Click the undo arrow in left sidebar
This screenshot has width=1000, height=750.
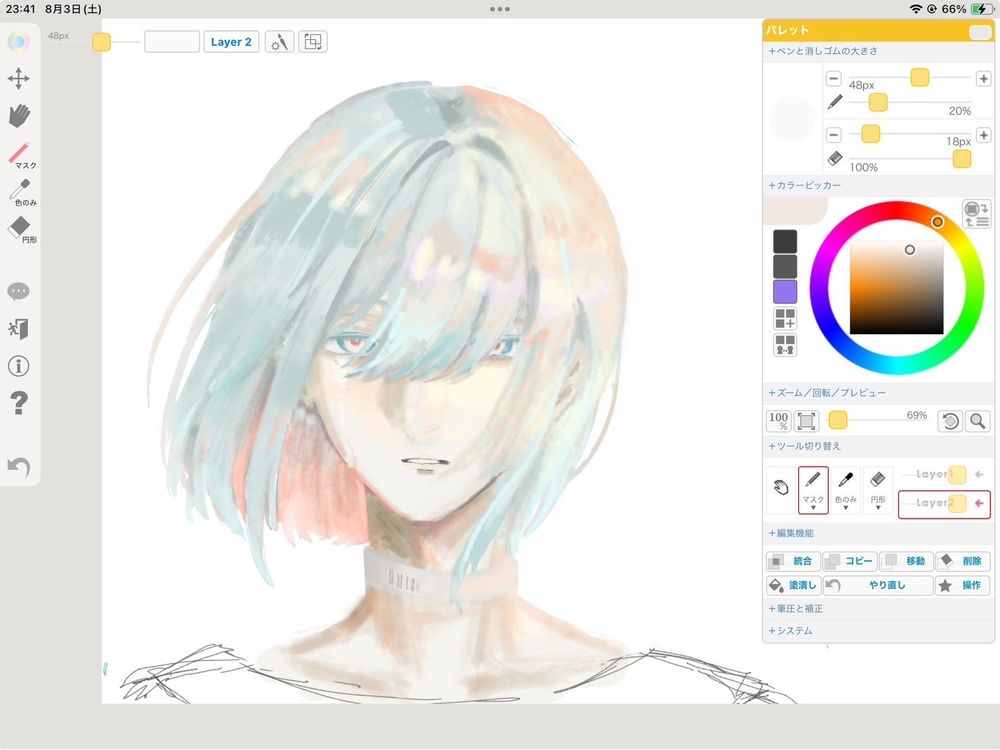pyautogui.click(x=18, y=467)
